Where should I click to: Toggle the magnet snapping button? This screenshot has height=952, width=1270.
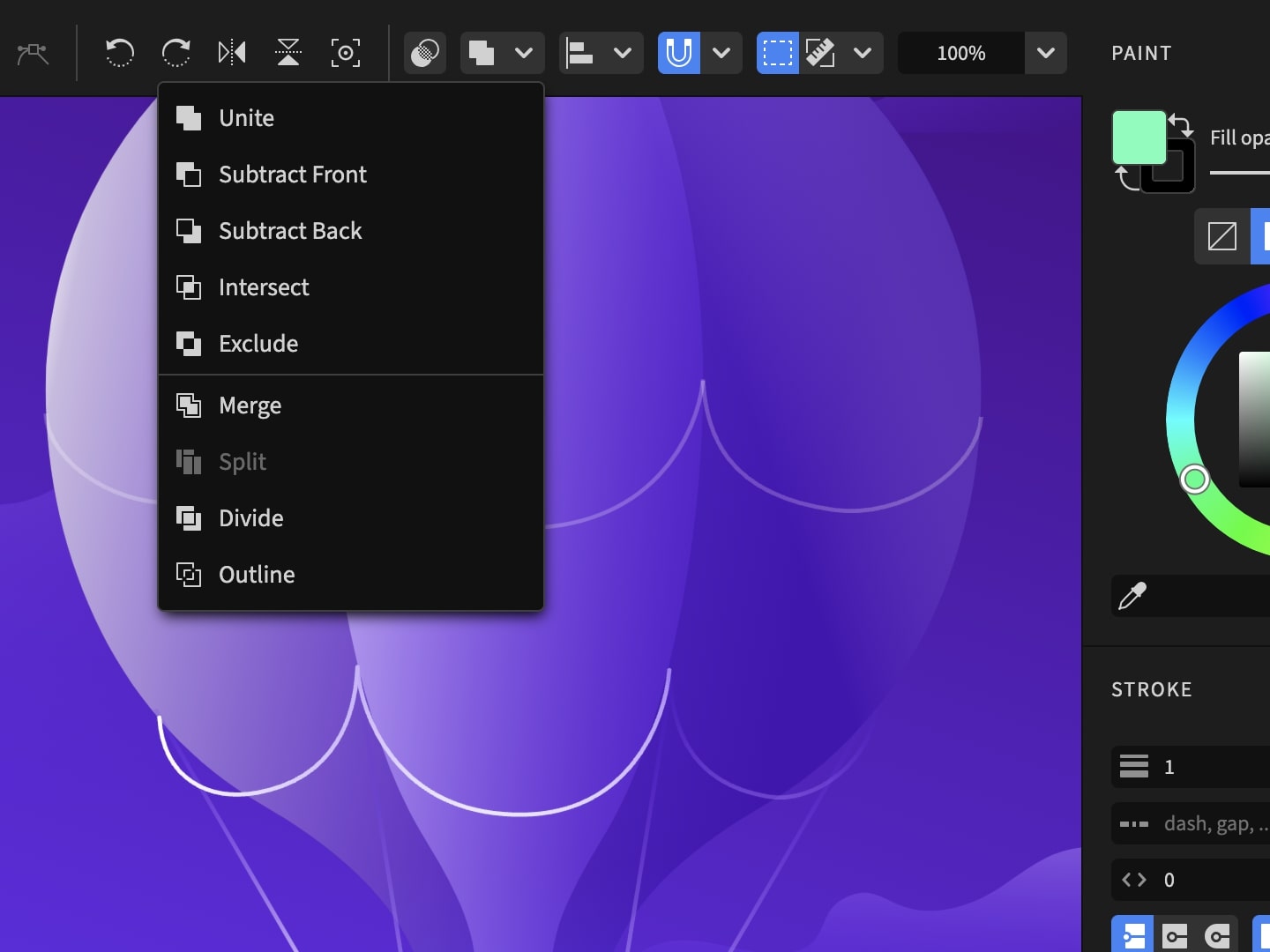tap(679, 53)
